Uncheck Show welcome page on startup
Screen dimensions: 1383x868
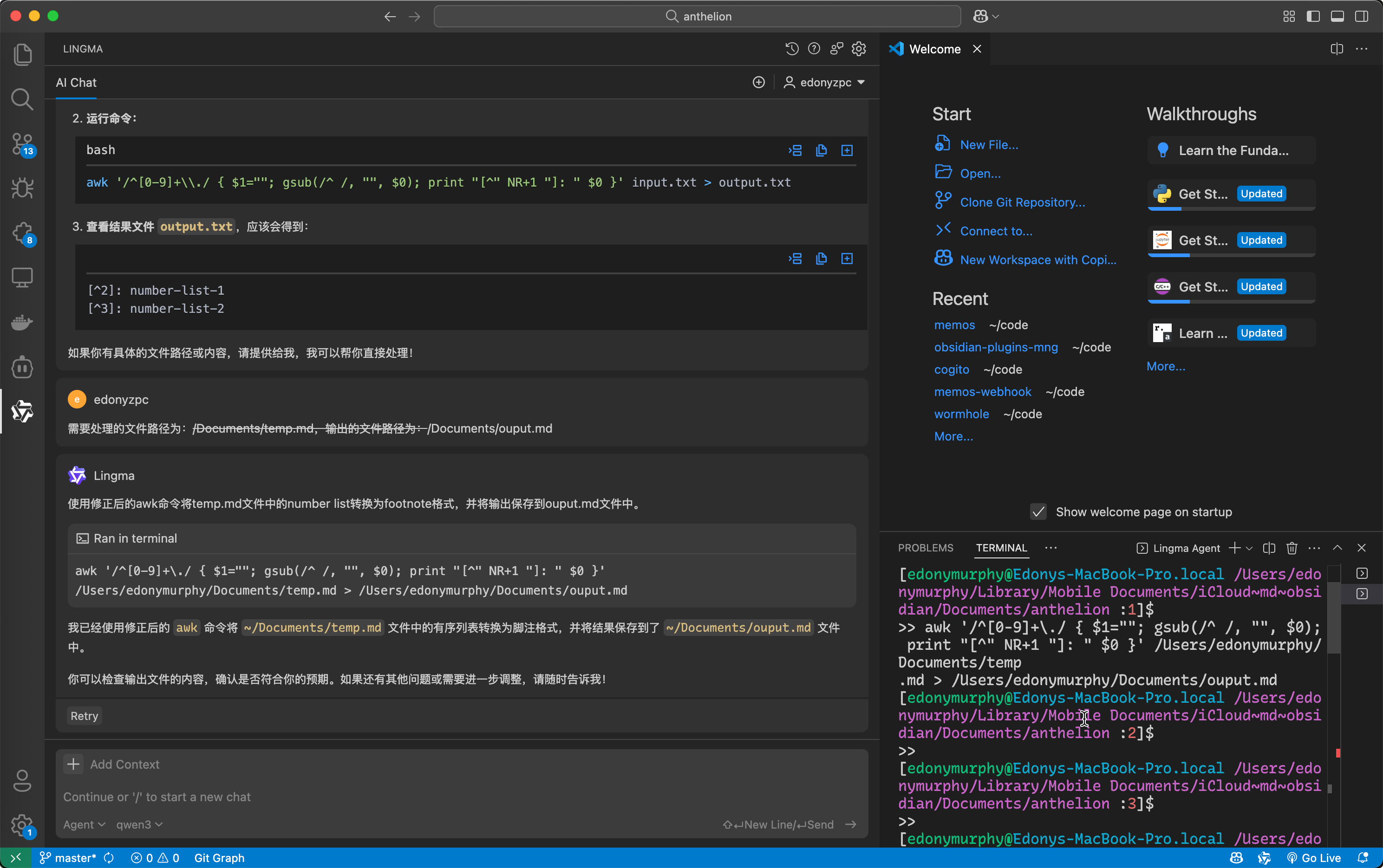point(1038,512)
